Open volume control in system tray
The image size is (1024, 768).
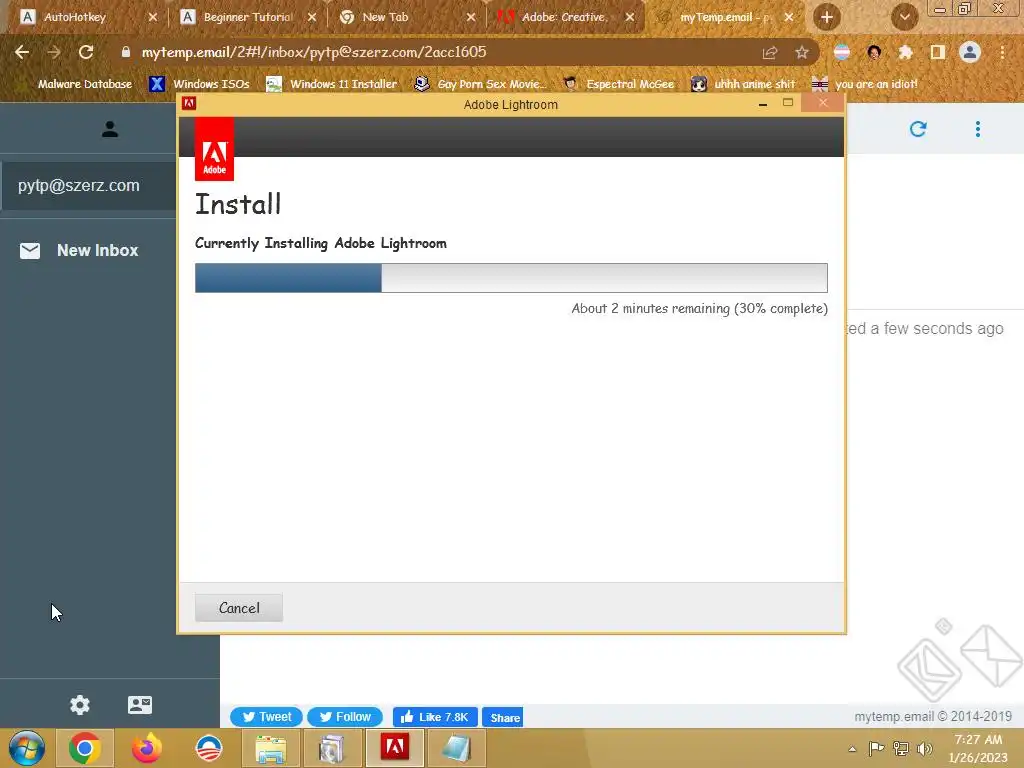pyautogui.click(x=925, y=748)
